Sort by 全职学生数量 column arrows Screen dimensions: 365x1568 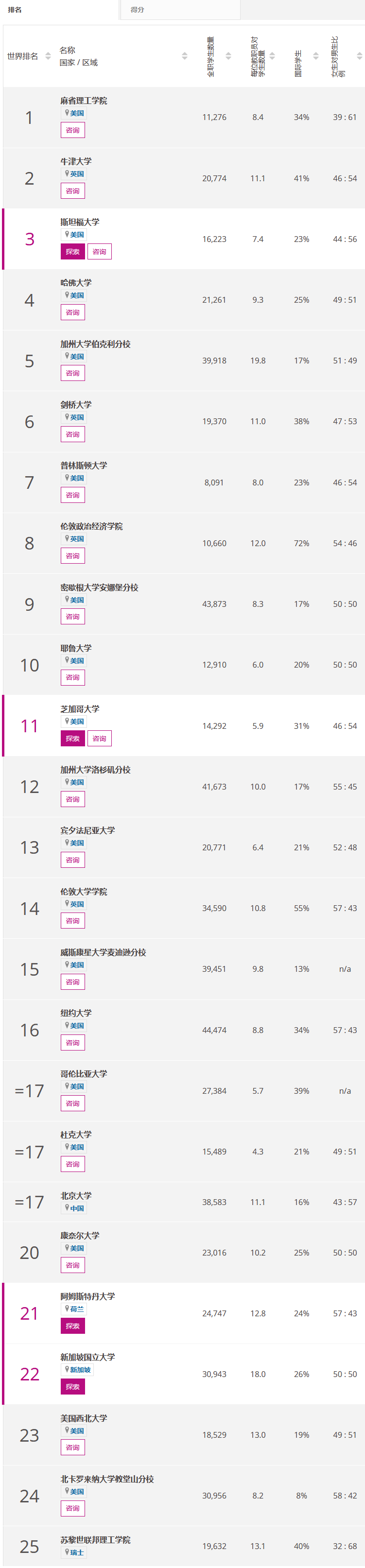[x=228, y=56]
